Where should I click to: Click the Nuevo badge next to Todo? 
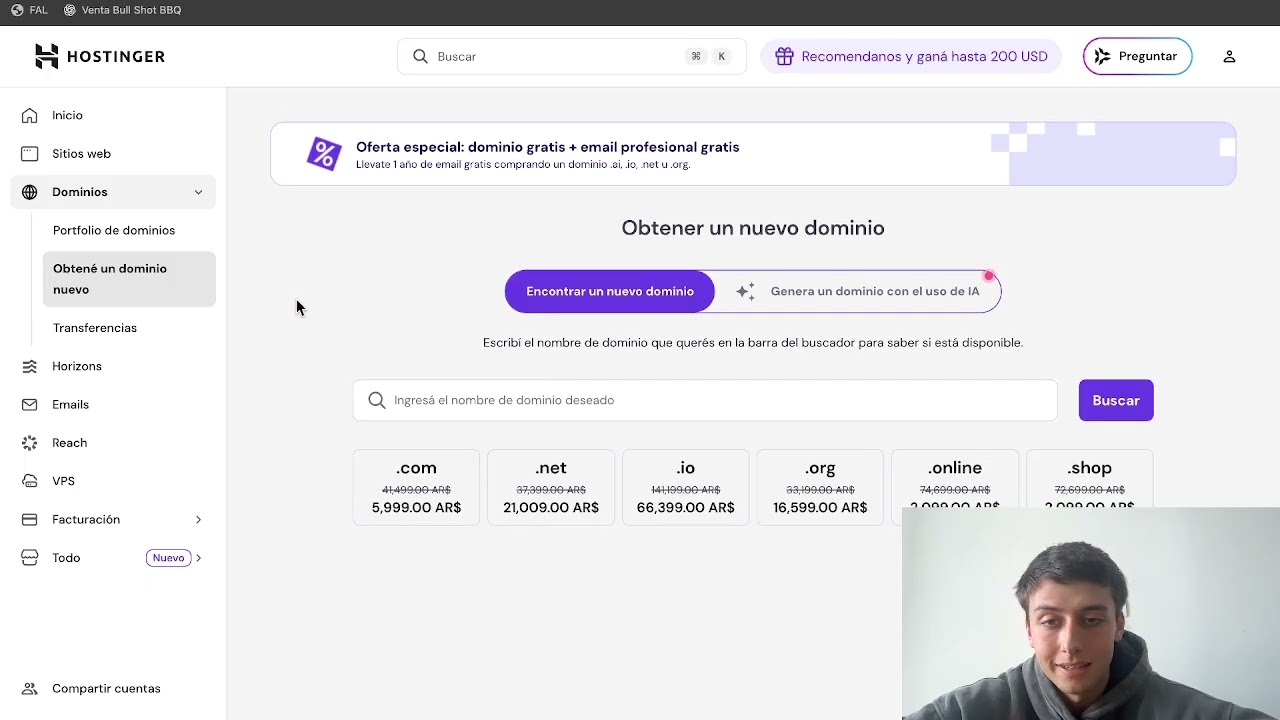pos(168,558)
